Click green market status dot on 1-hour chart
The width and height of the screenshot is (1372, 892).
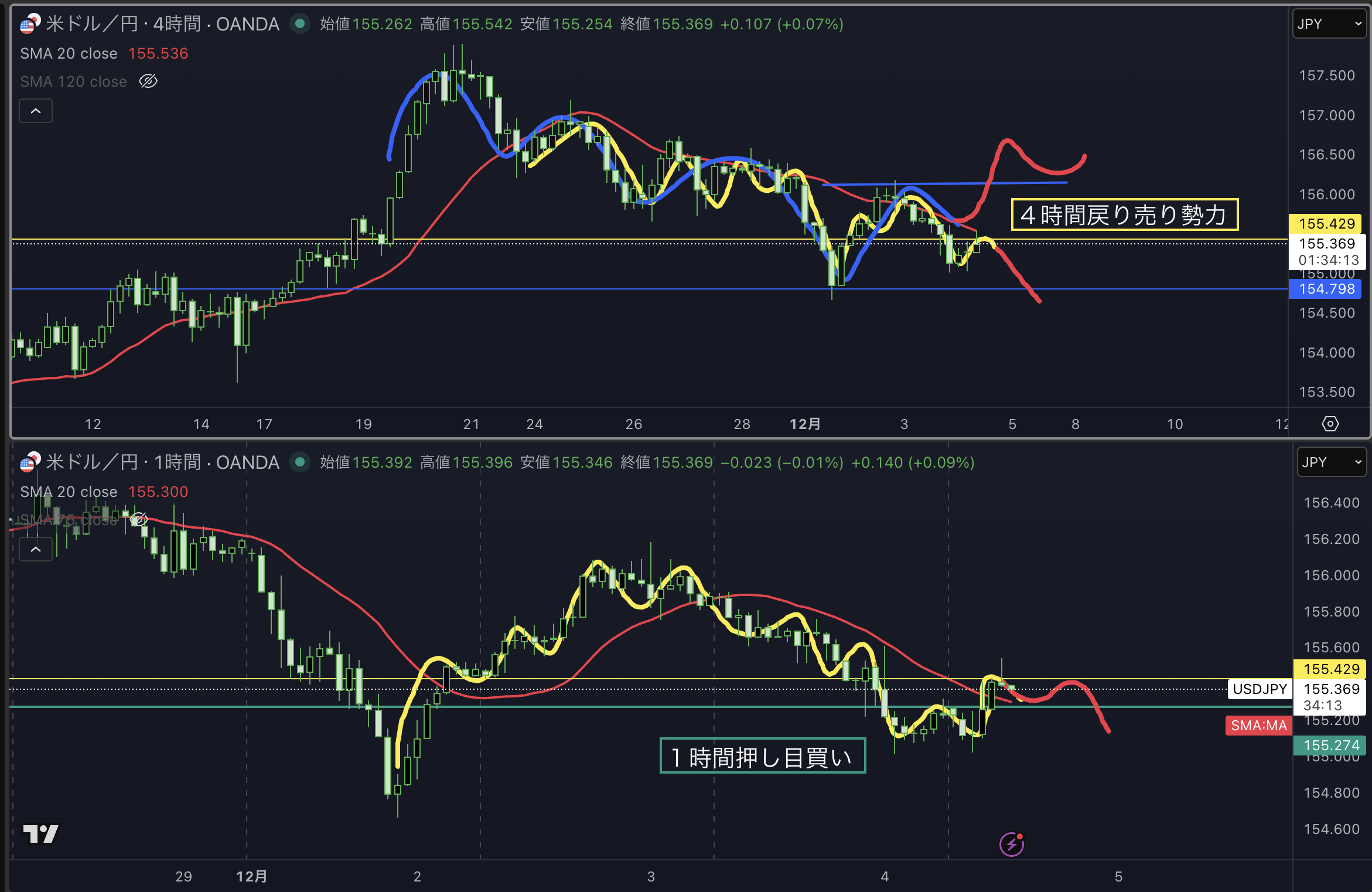300,462
